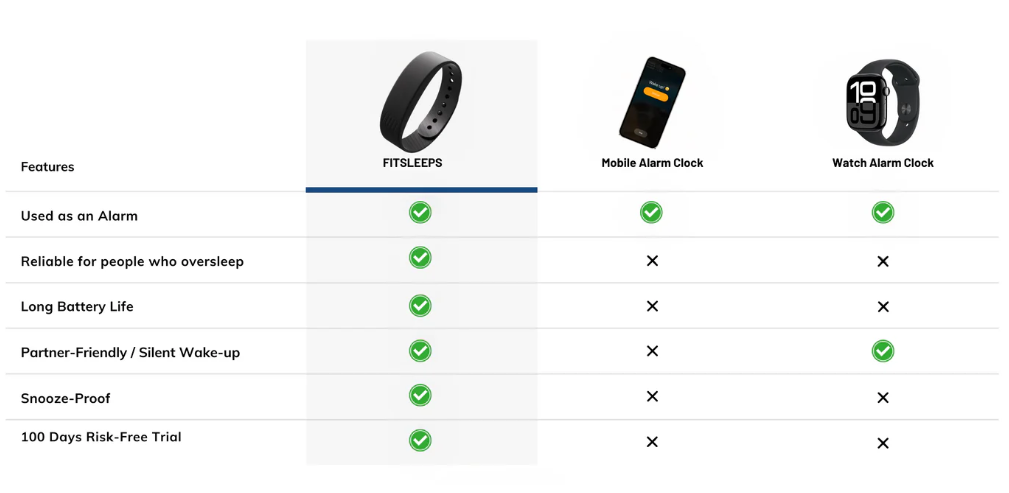Click the blue underline bar beneath FITSLEEPS
Viewport: 1009px width, 493px height.
point(421,190)
